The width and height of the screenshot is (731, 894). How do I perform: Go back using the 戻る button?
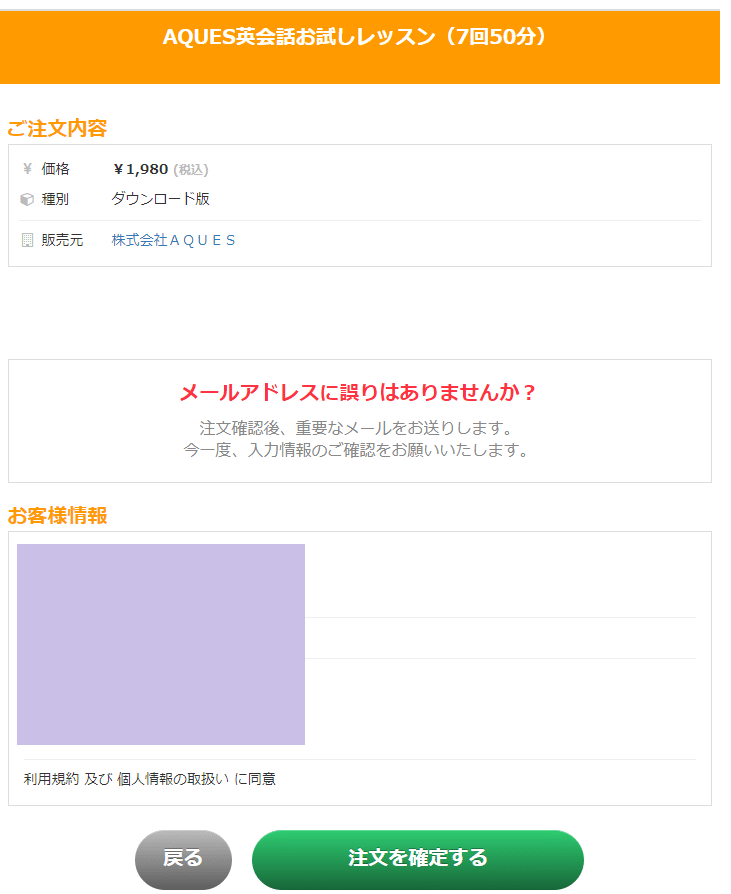[x=183, y=859]
